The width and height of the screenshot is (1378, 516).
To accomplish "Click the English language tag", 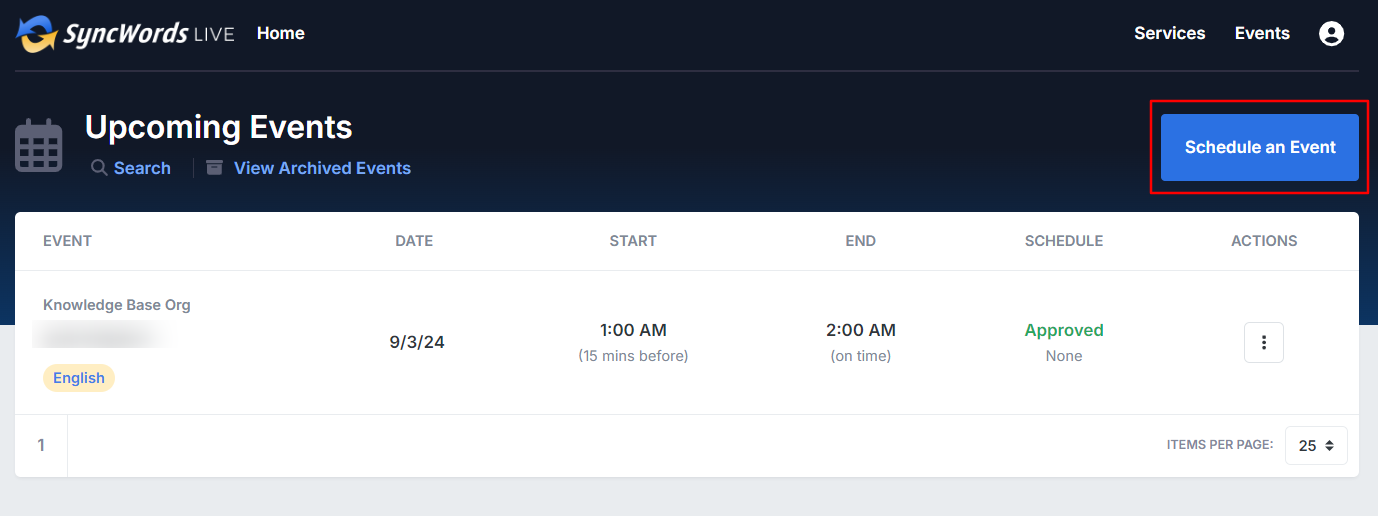I will [x=79, y=378].
